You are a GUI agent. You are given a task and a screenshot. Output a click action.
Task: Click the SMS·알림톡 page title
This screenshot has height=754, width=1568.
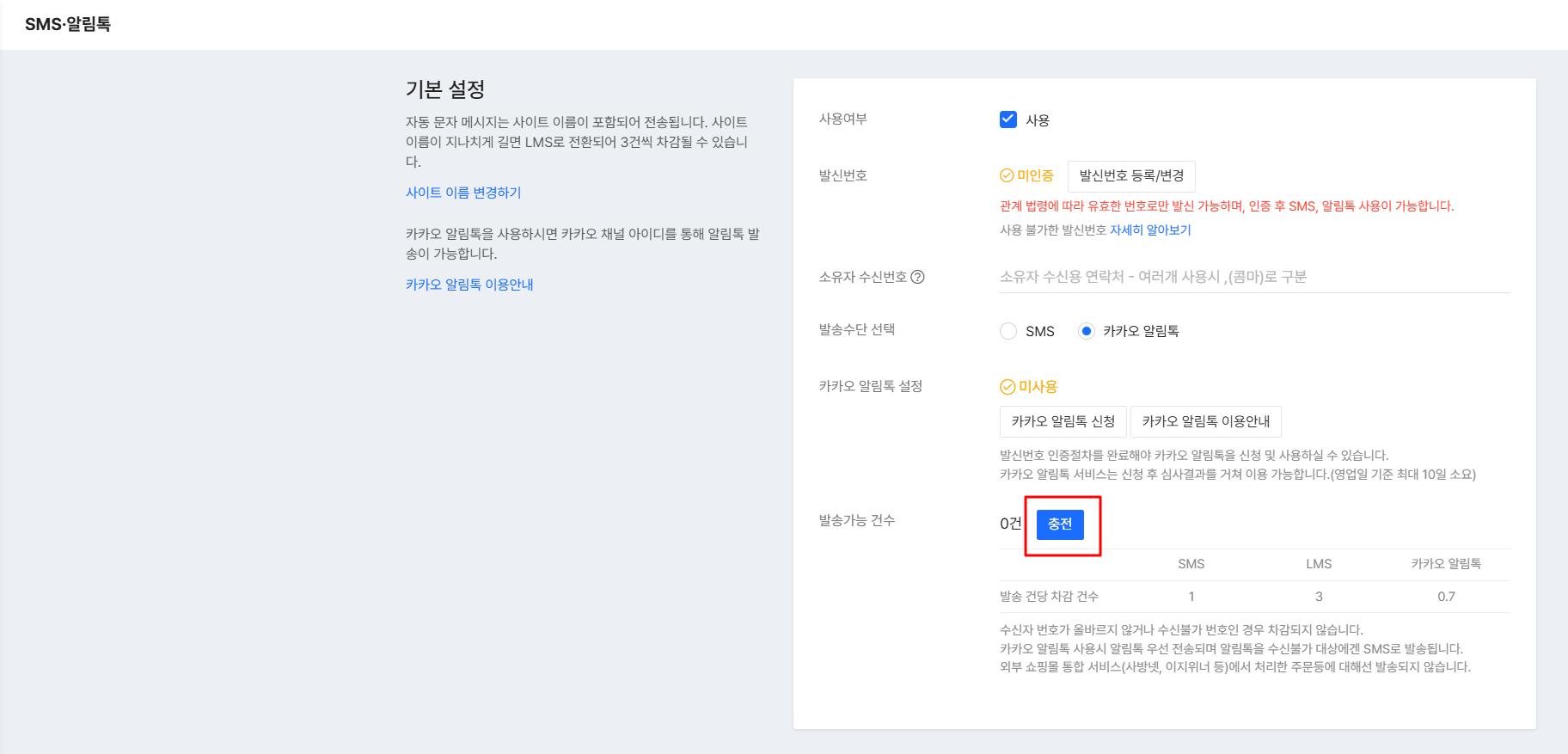coord(68,24)
